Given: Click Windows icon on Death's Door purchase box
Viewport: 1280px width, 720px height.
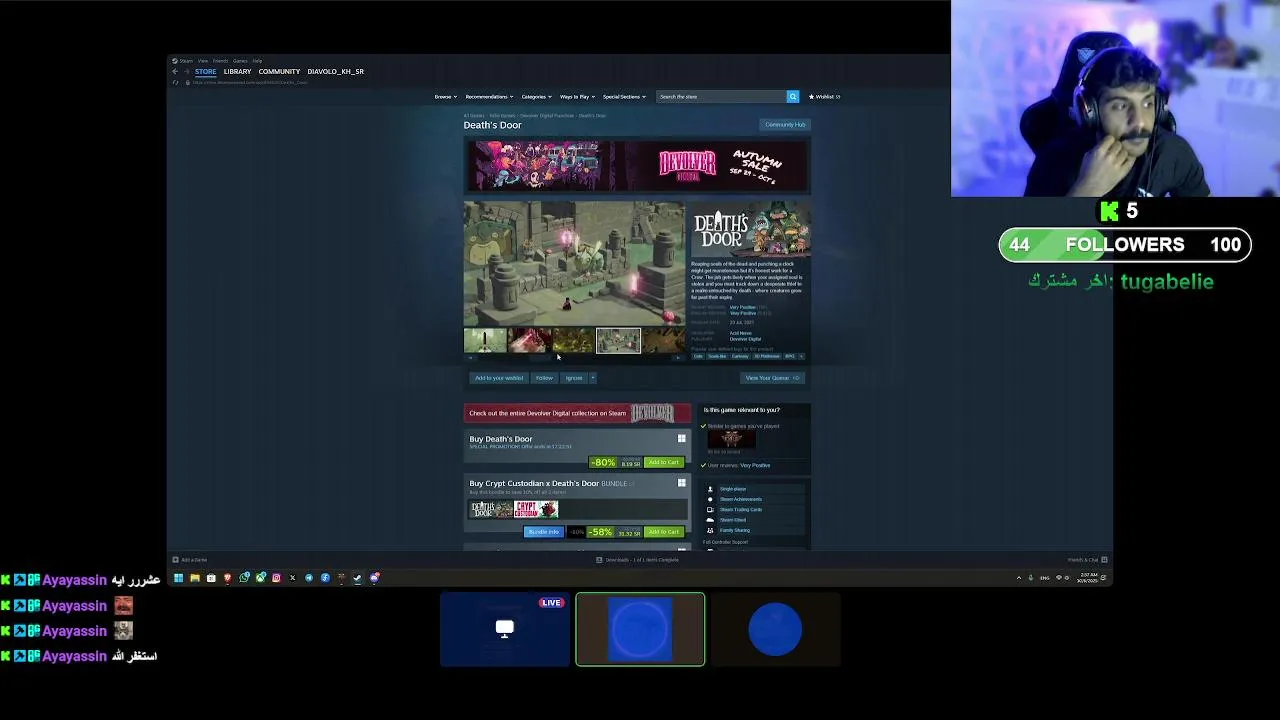Looking at the screenshot, I should pos(682,438).
